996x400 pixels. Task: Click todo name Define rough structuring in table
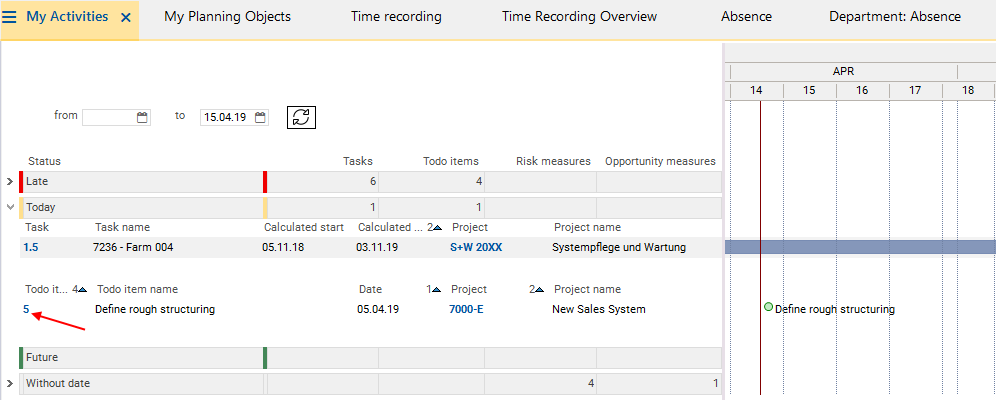click(155, 309)
